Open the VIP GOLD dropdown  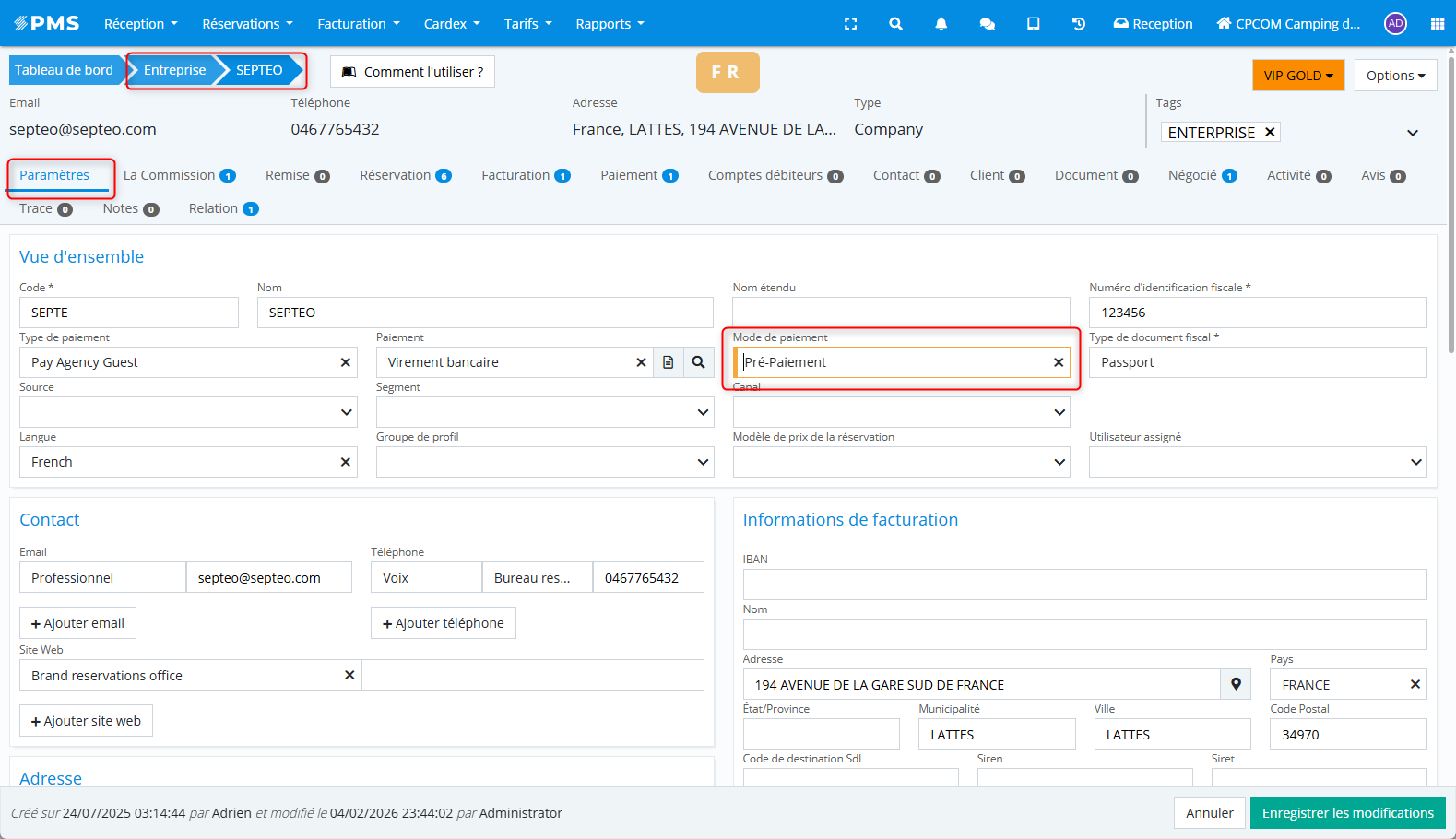[x=1297, y=76]
